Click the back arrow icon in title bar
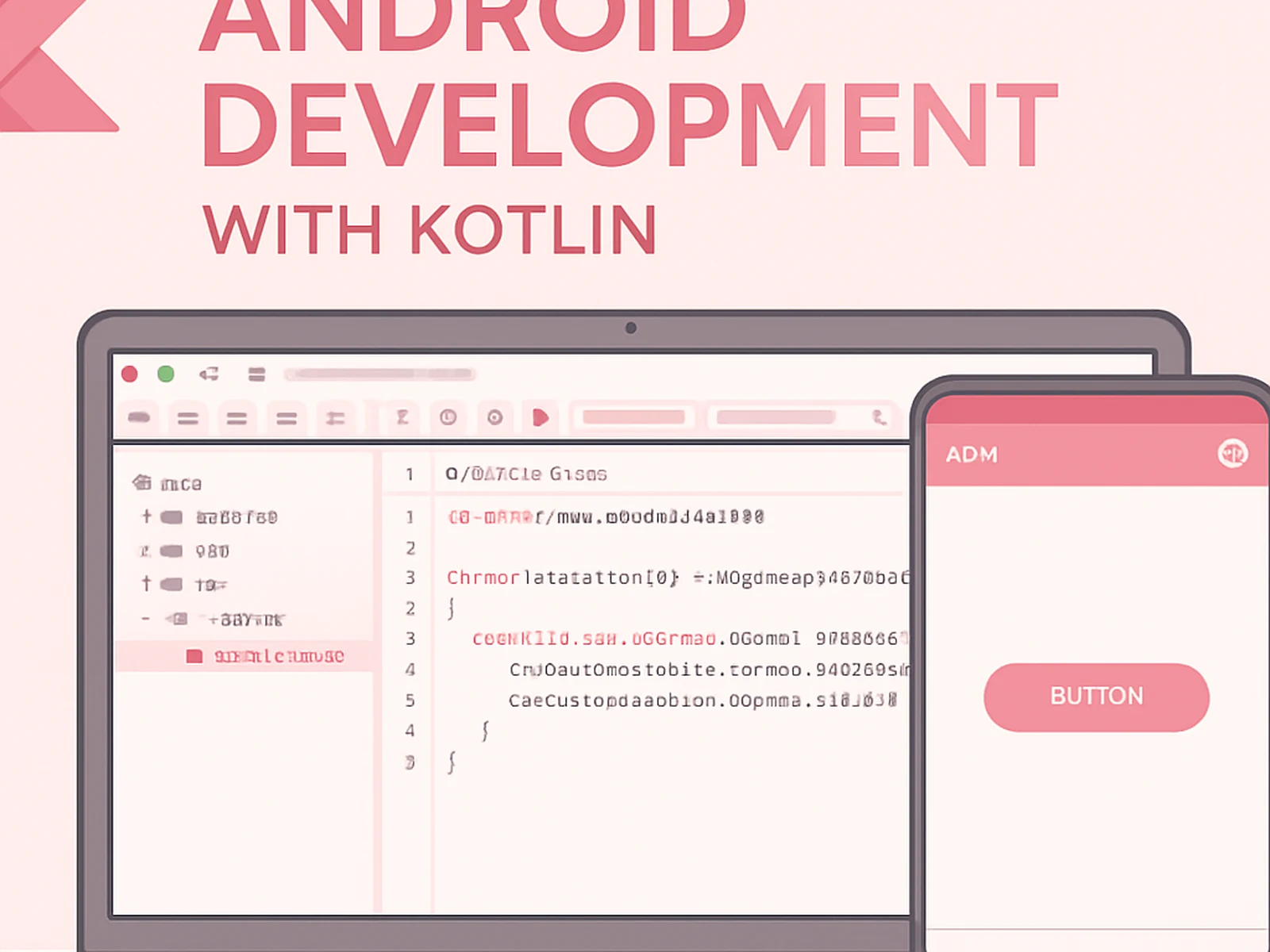Screen dimensions: 1270x952 (x=209, y=374)
